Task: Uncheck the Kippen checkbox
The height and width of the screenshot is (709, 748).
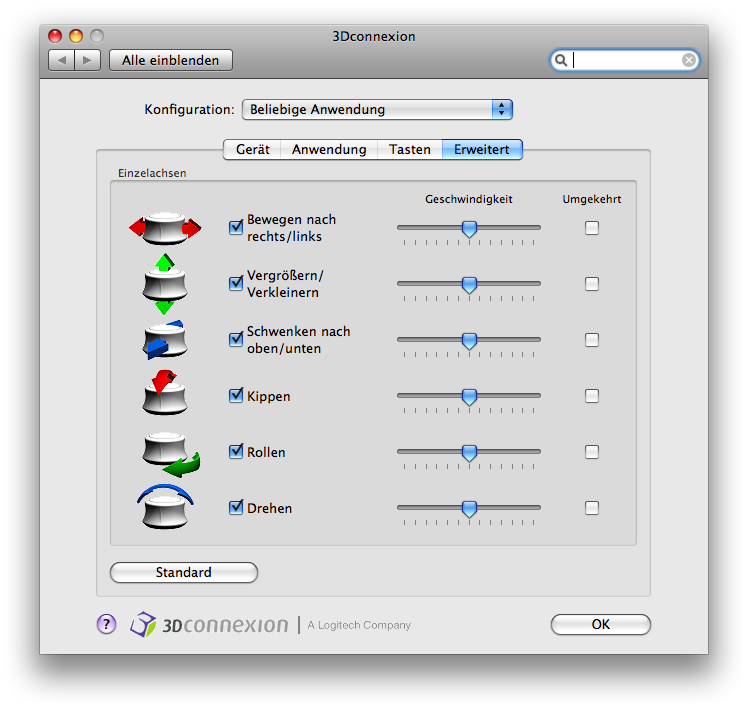Action: [236, 395]
